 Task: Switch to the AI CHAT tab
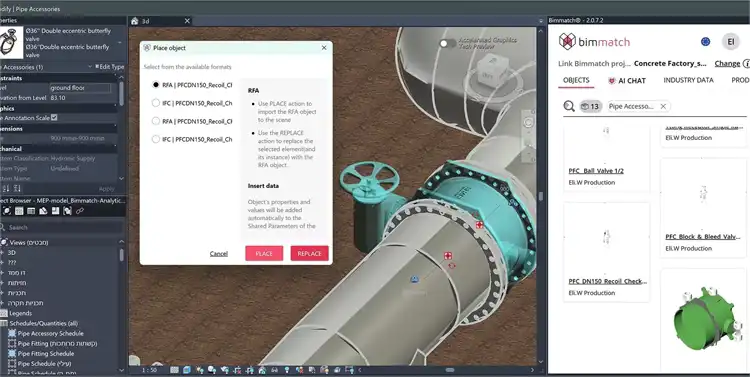pos(627,80)
